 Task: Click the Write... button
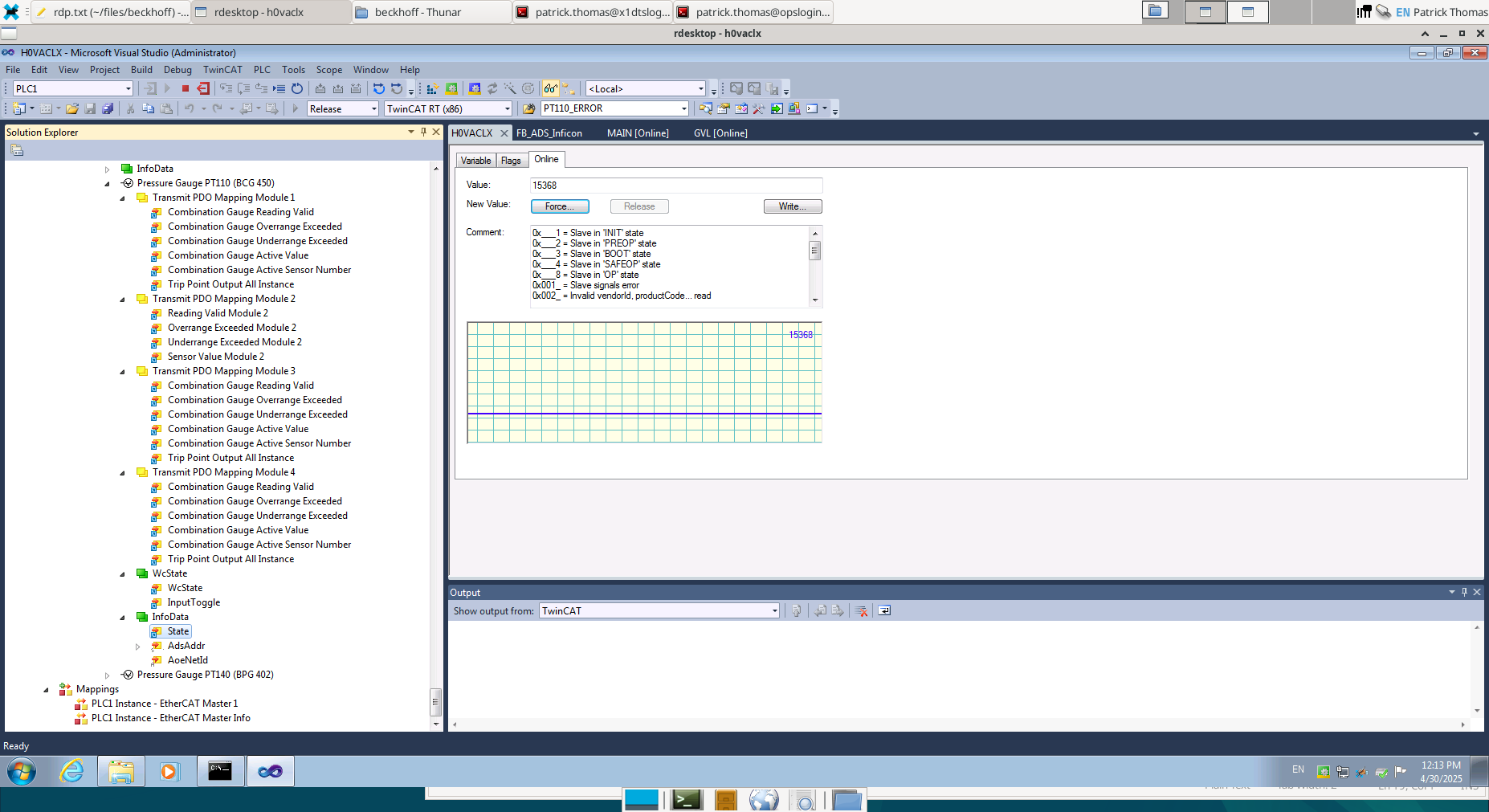(x=793, y=206)
